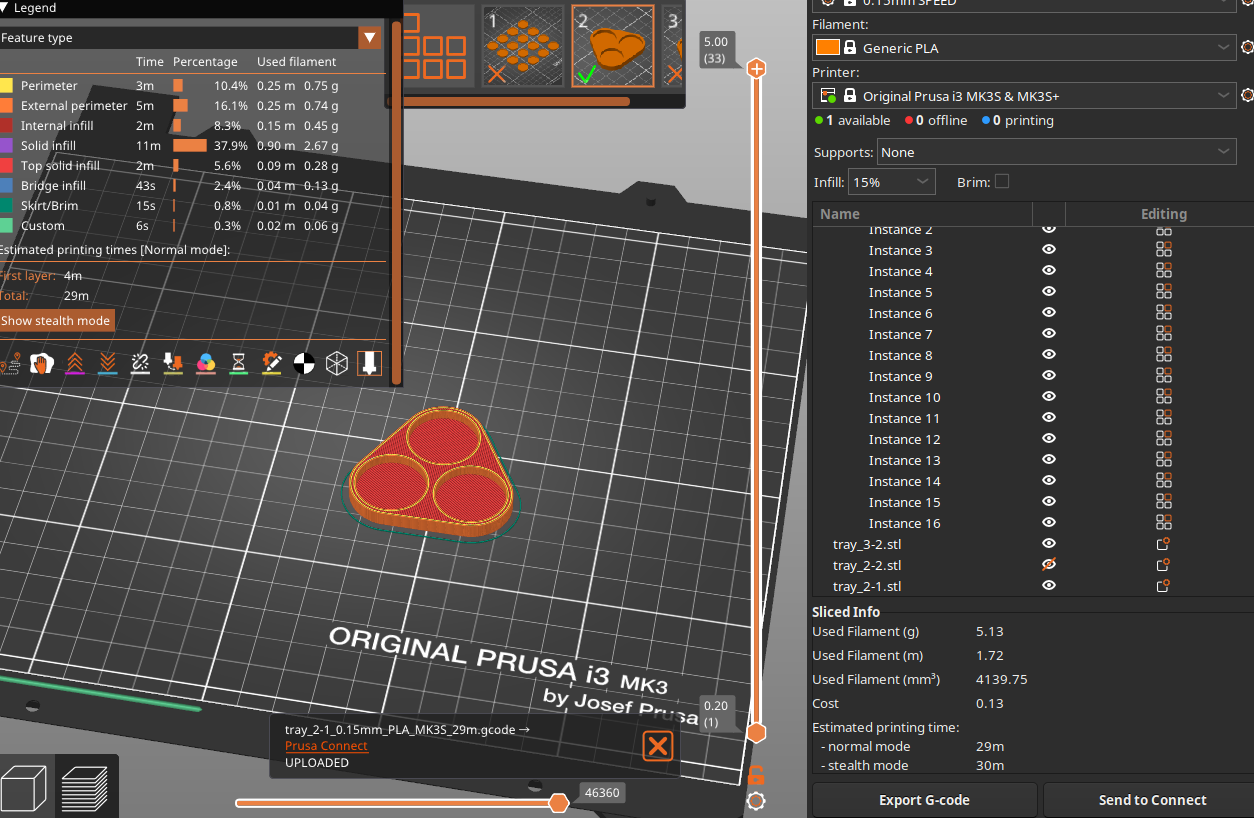Toggle the Tool marker arrow icon
The height and width of the screenshot is (818, 1254).
point(369,364)
